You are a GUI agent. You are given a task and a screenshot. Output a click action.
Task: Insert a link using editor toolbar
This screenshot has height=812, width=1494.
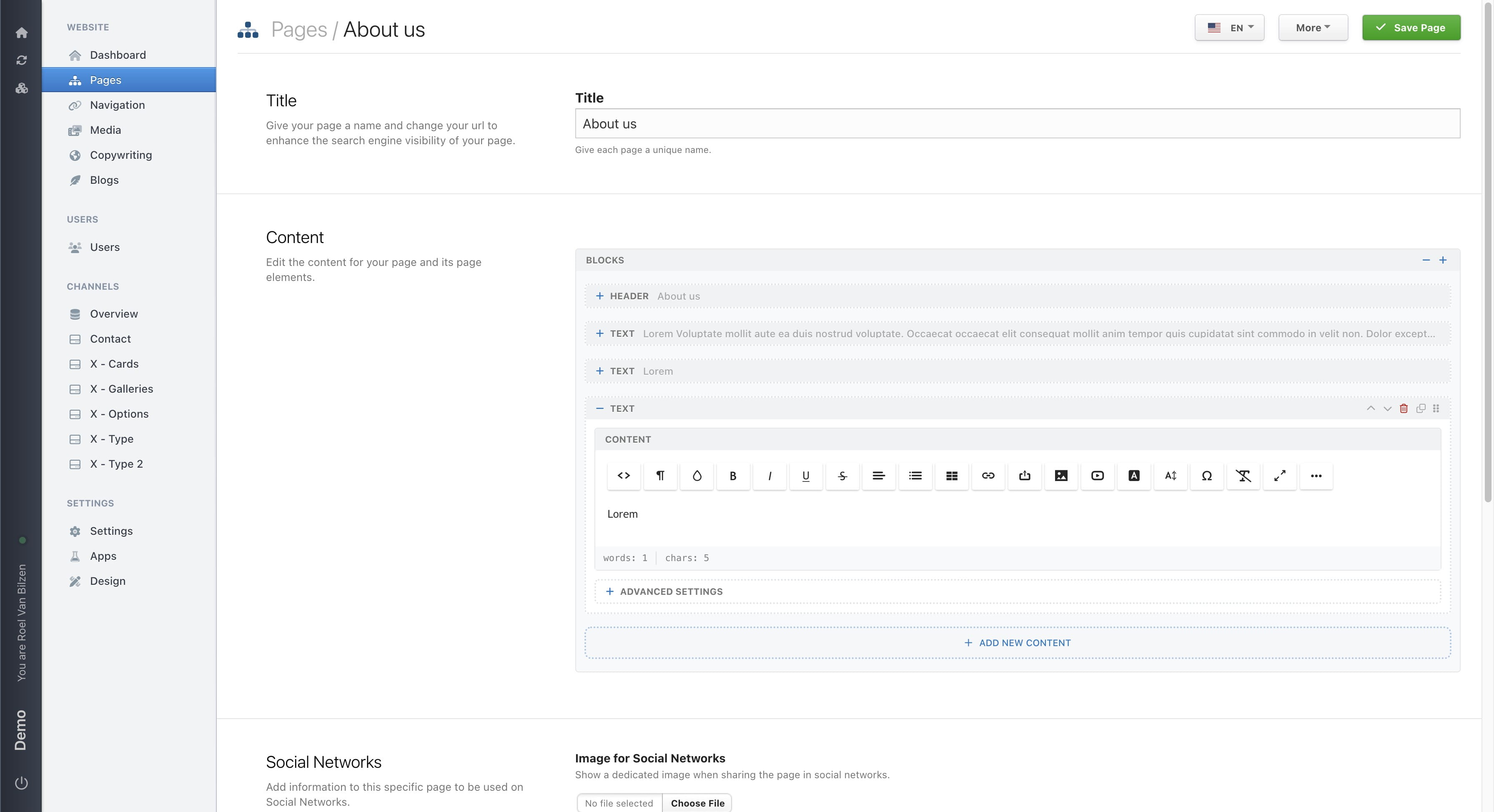988,476
